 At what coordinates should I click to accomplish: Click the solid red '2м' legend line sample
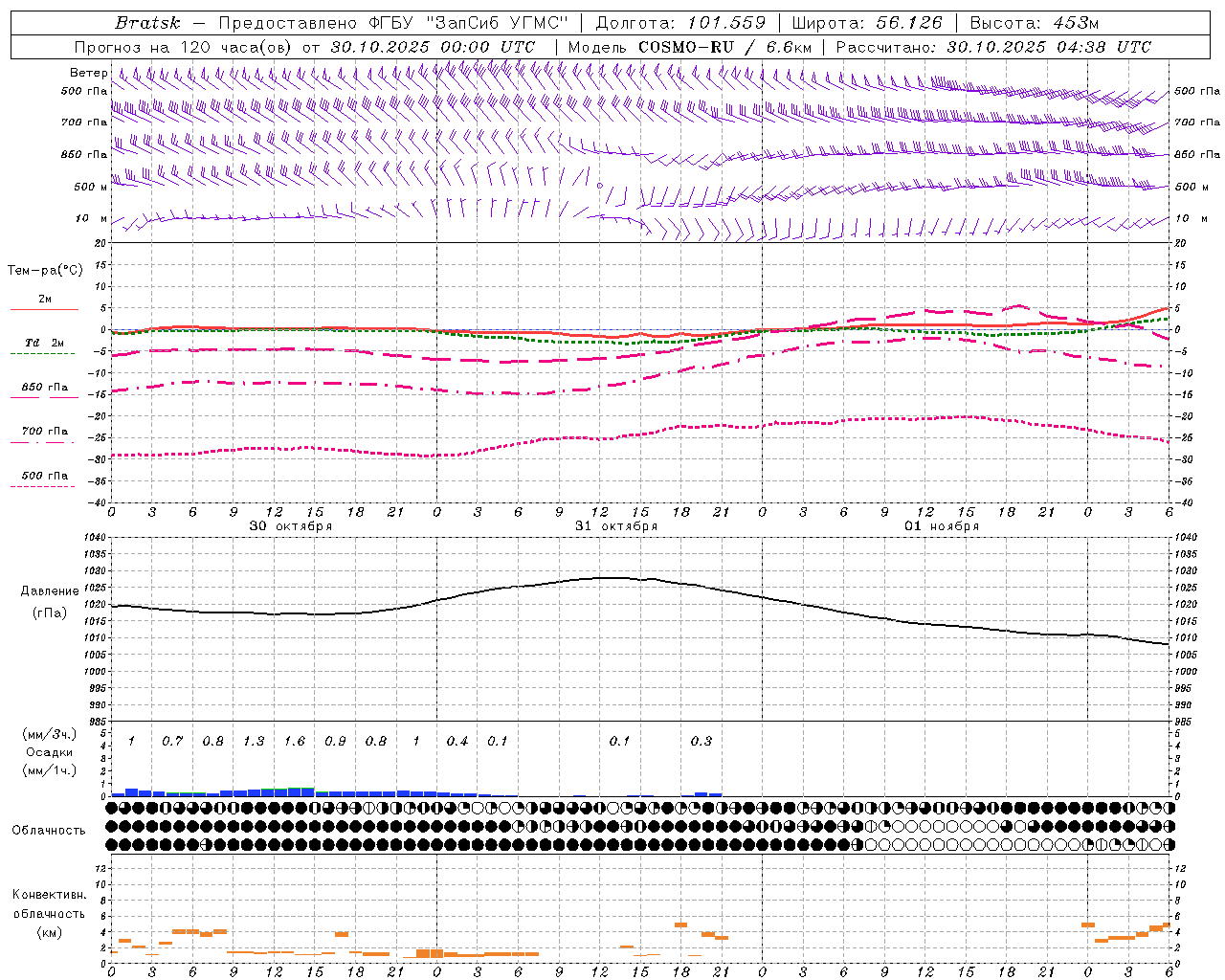pyautogui.click(x=44, y=309)
